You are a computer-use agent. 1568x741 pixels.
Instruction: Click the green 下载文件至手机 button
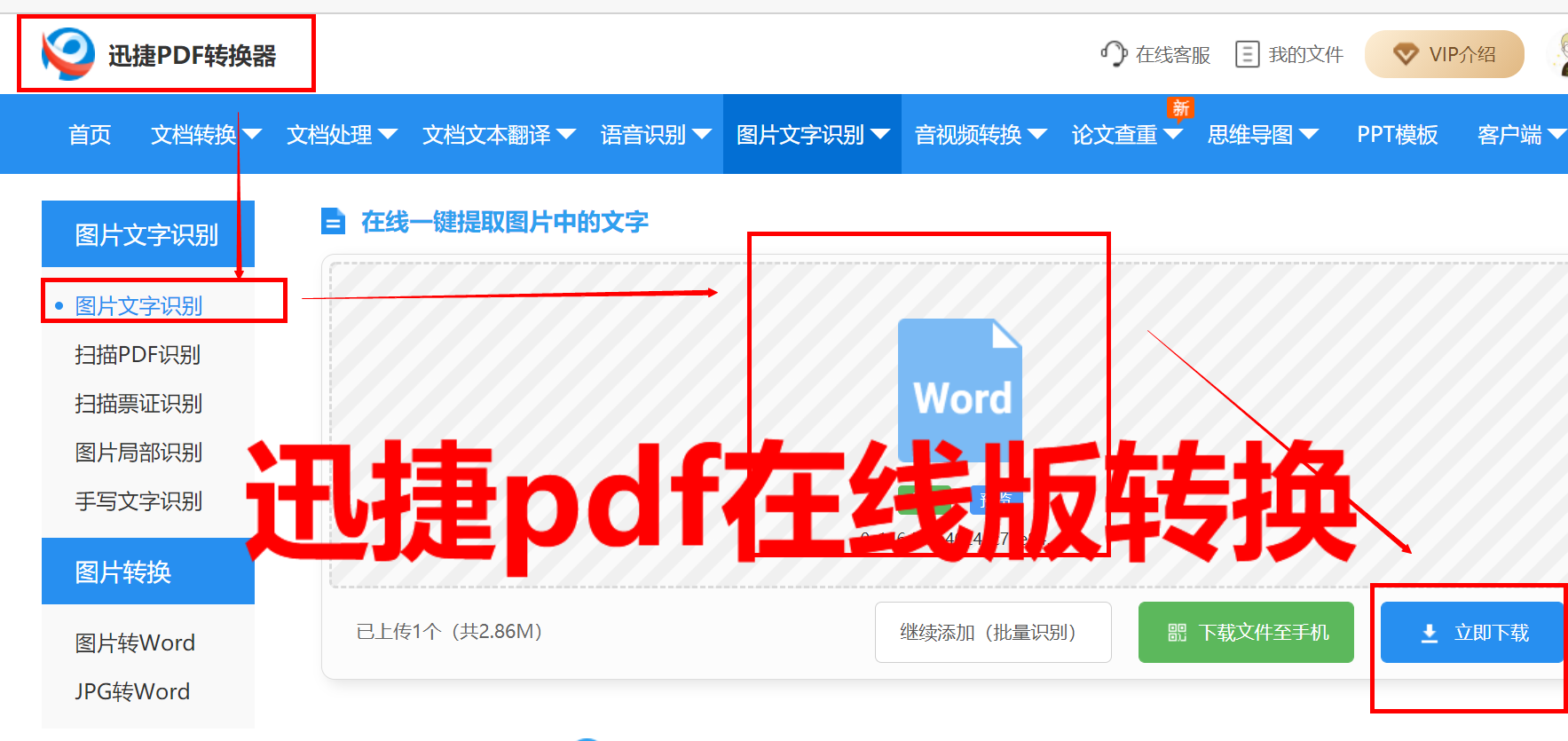click(1246, 633)
